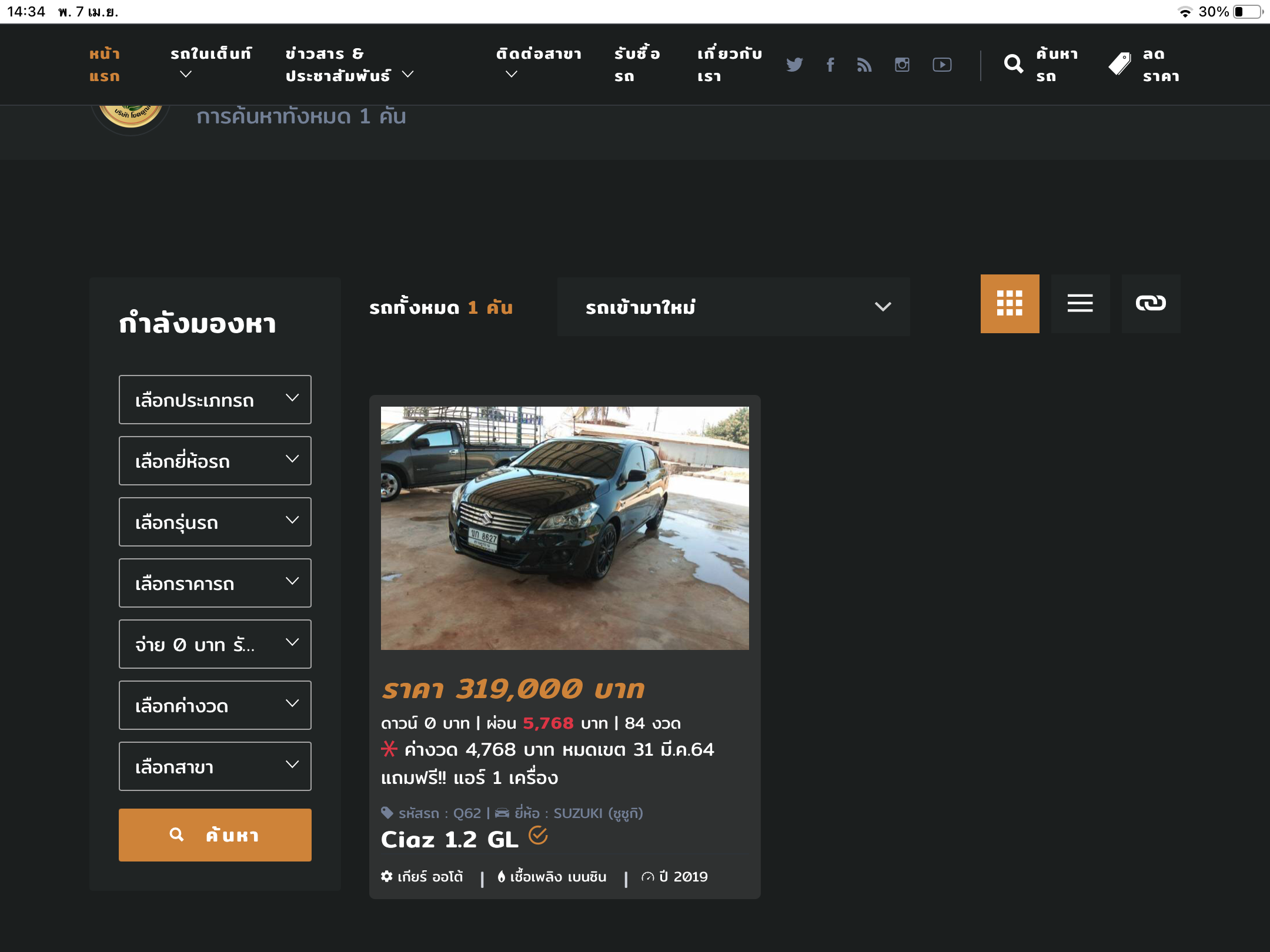Expand the เลือกสาขา branch dropdown

[215, 766]
